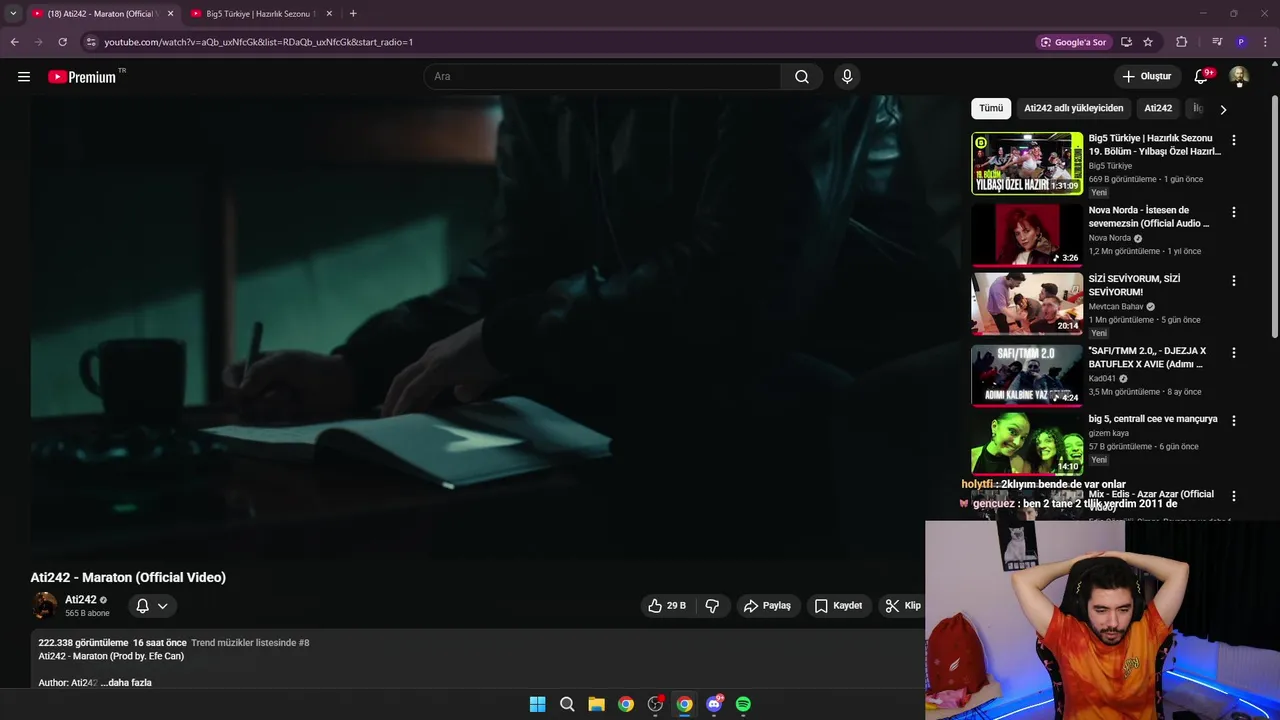This screenshot has height=720, width=1280.
Task: Share the video using Paylaş
Action: click(767, 605)
